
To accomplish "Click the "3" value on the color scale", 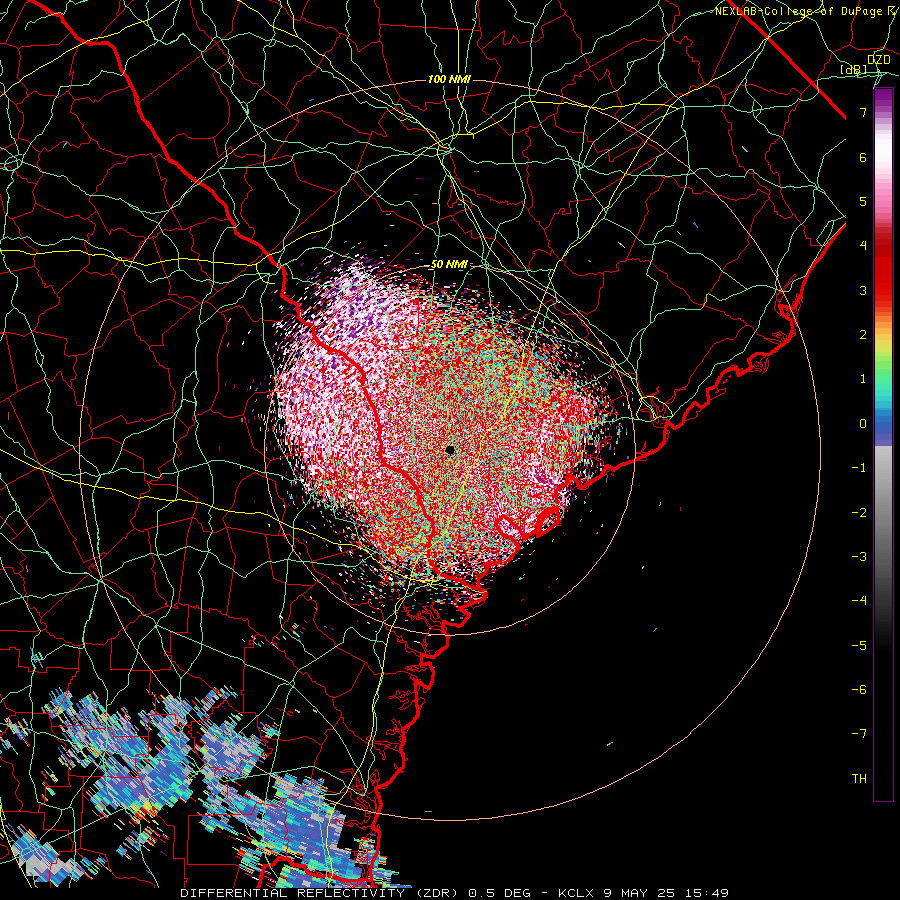I will pos(863,290).
